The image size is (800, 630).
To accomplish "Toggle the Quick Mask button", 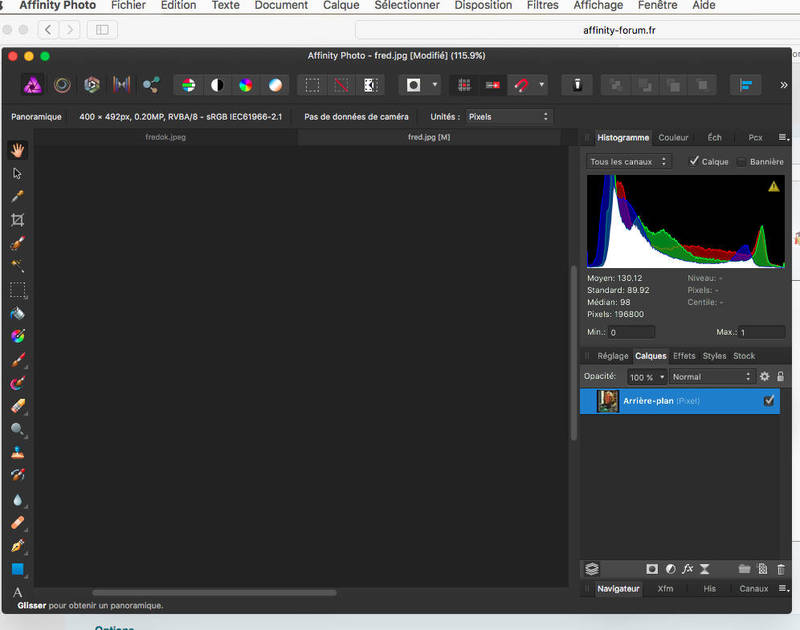I will (414, 85).
